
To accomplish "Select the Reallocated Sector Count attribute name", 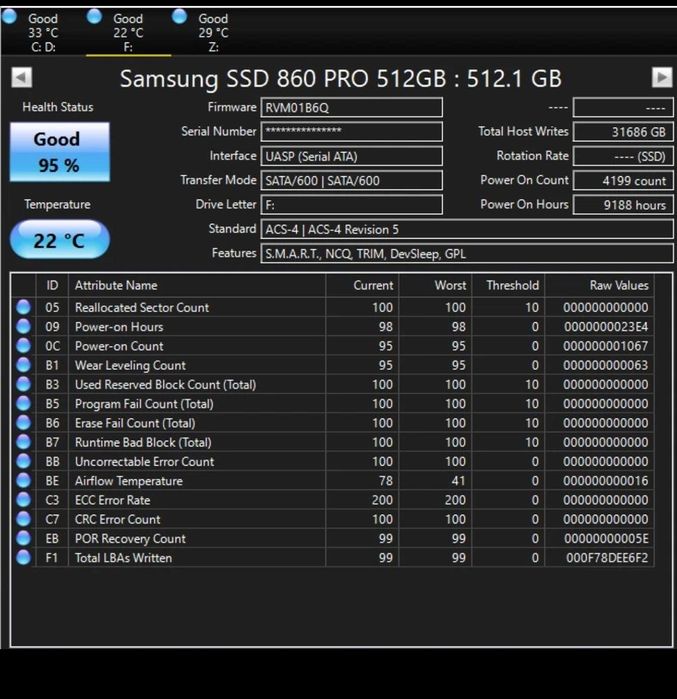I will pyautogui.click(x=142, y=308).
